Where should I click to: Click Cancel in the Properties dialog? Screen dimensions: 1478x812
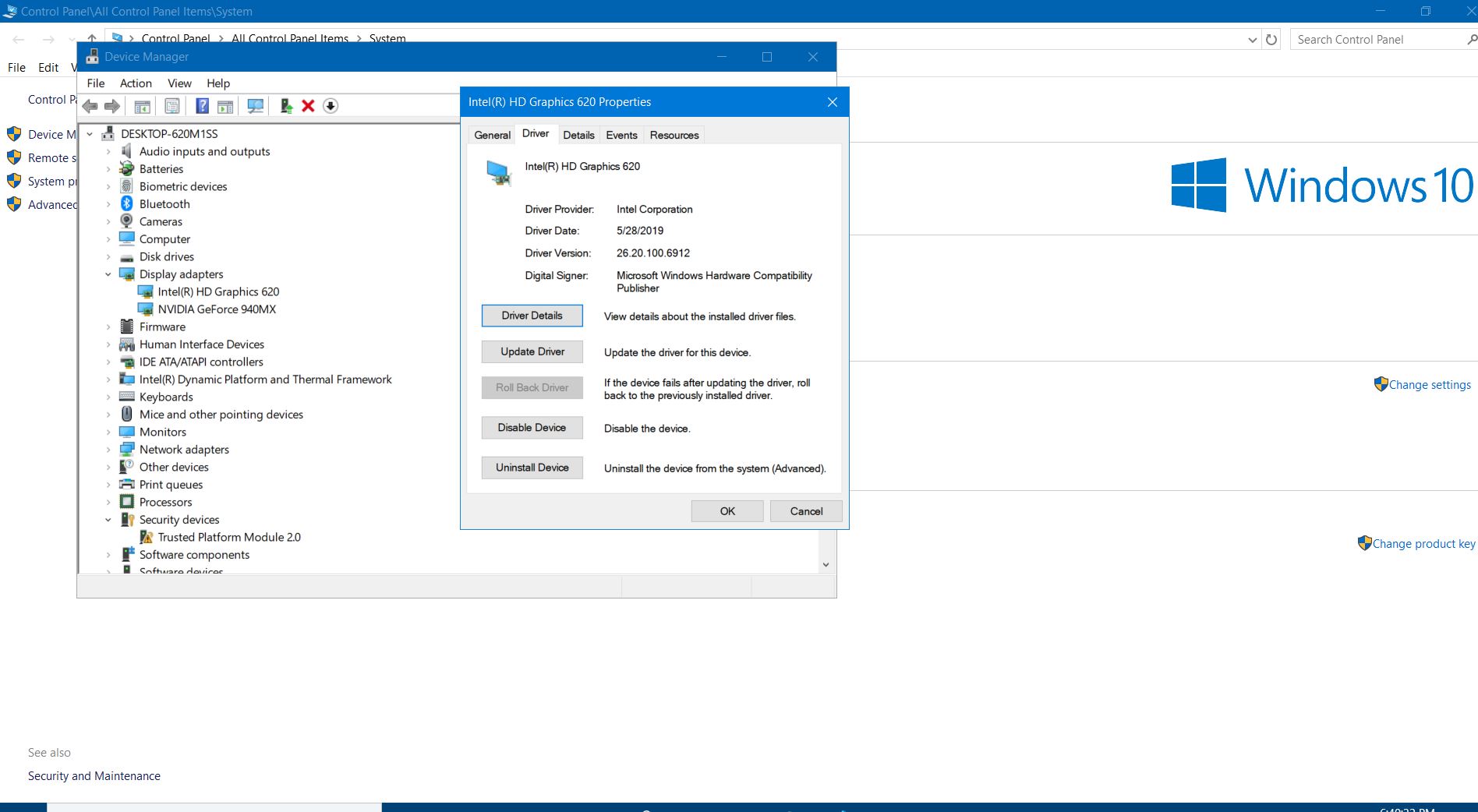coord(806,511)
